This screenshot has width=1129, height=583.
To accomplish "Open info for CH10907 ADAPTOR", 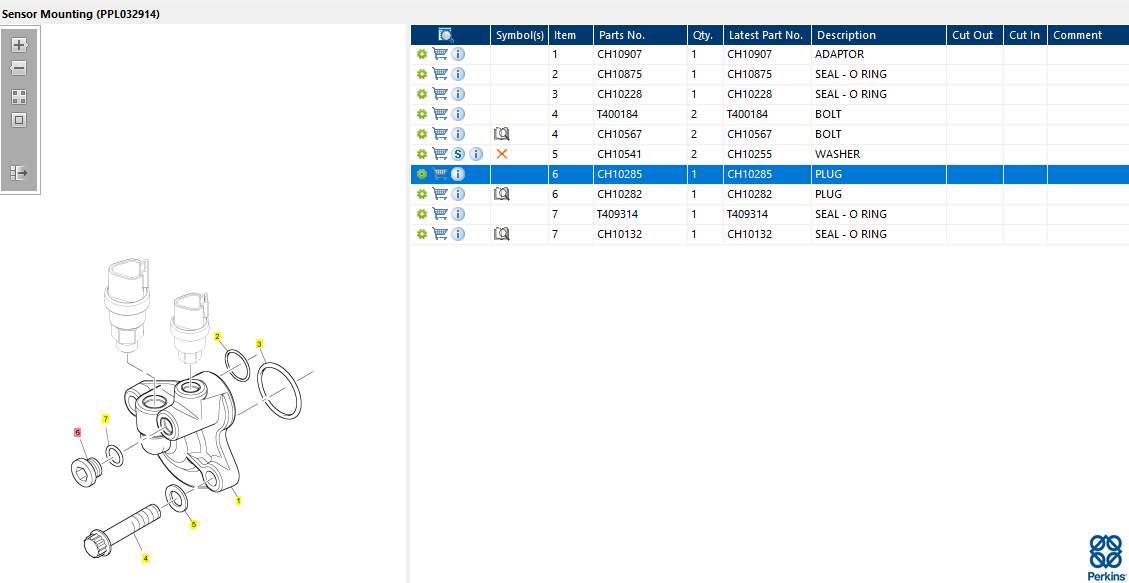I will pyautogui.click(x=458, y=54).
